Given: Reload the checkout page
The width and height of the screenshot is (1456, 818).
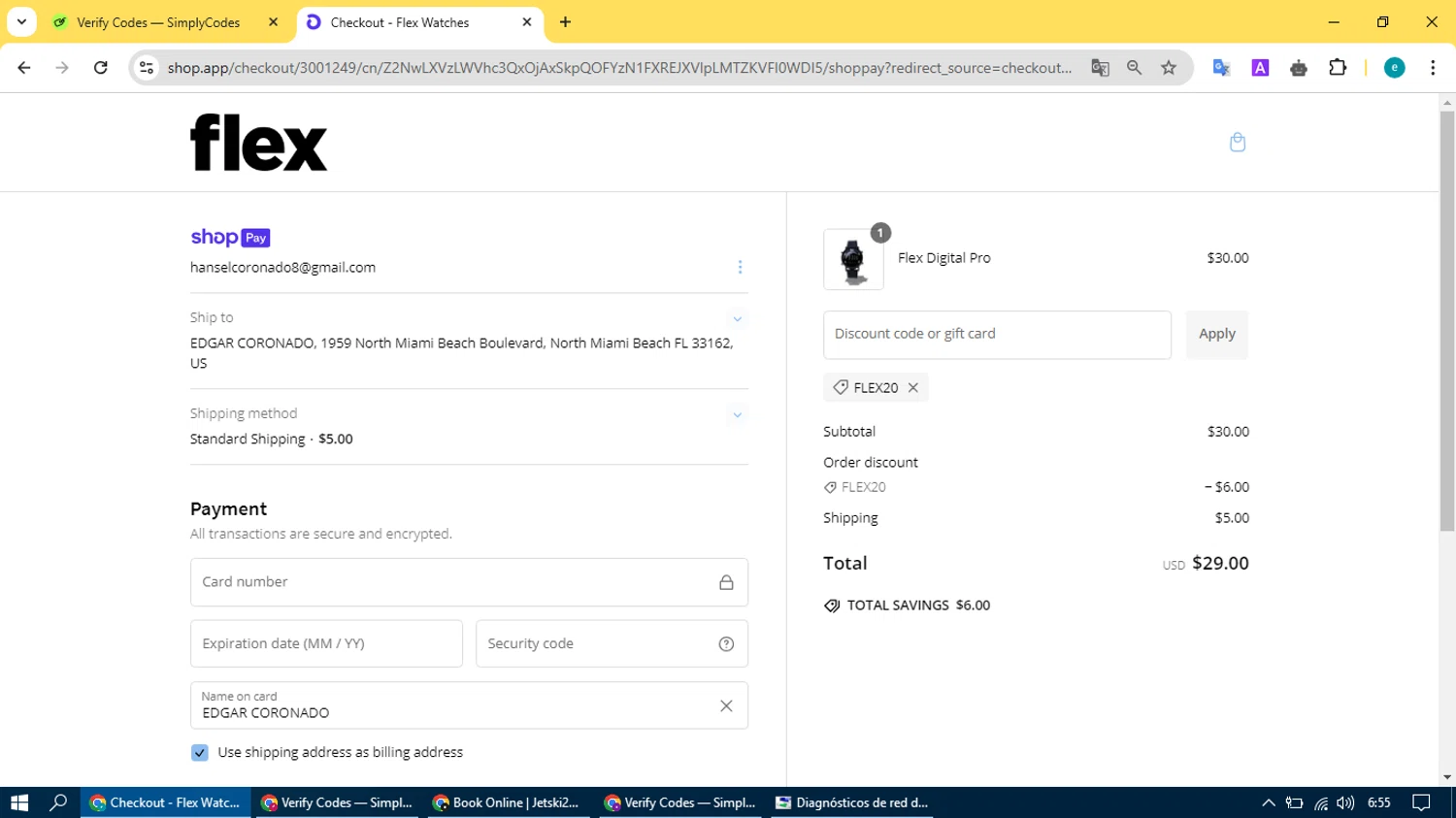Looking at the screenshot, I should tap(101, 68).
